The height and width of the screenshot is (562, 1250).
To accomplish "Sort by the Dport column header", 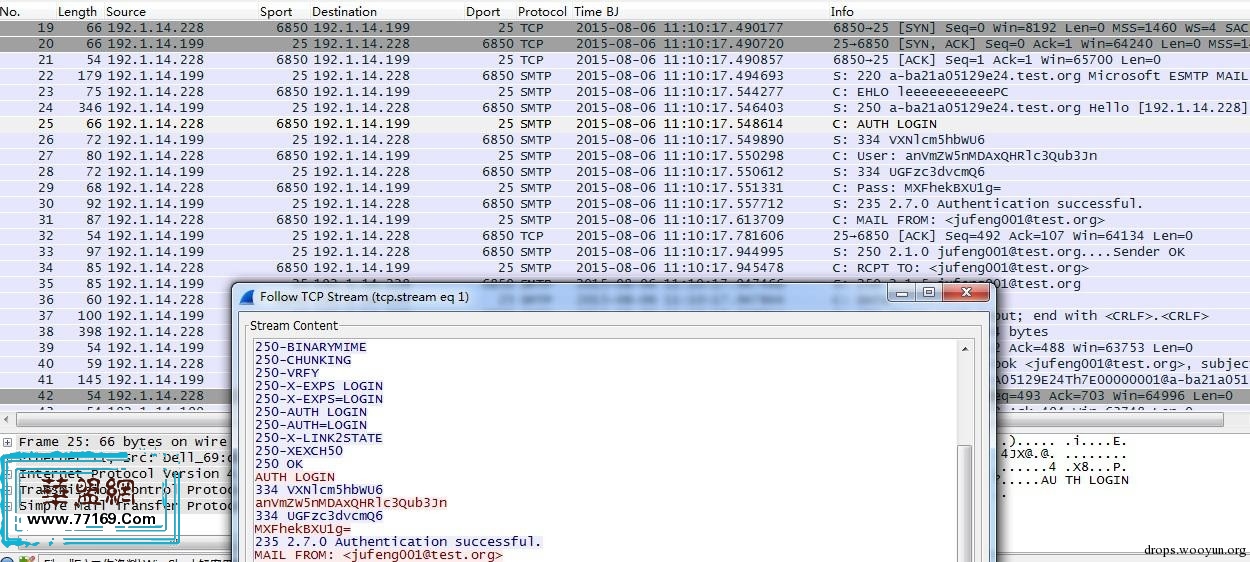I will tap(482, 11).
